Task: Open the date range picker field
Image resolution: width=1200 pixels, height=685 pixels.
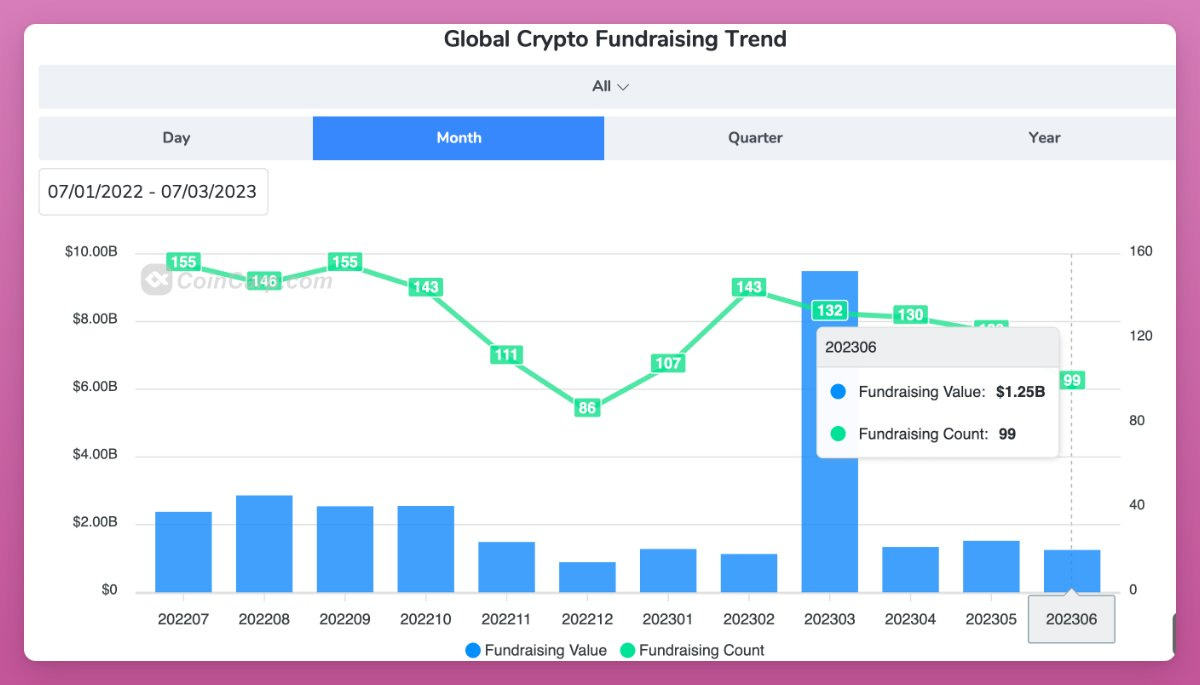Action: pyautogui.click(x=153, y=191)
